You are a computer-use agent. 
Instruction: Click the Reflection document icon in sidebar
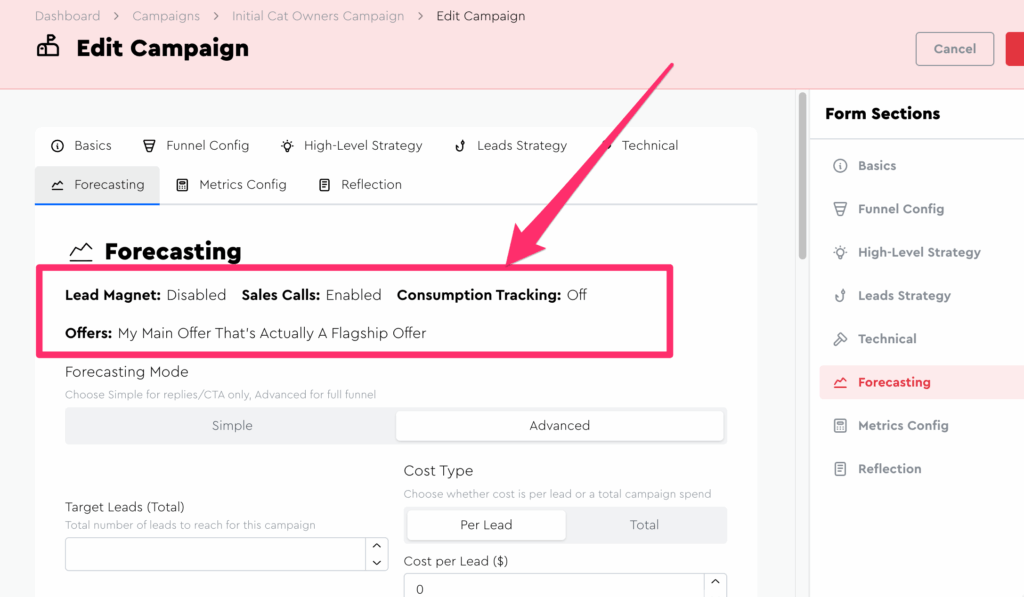tap(840, 469)
